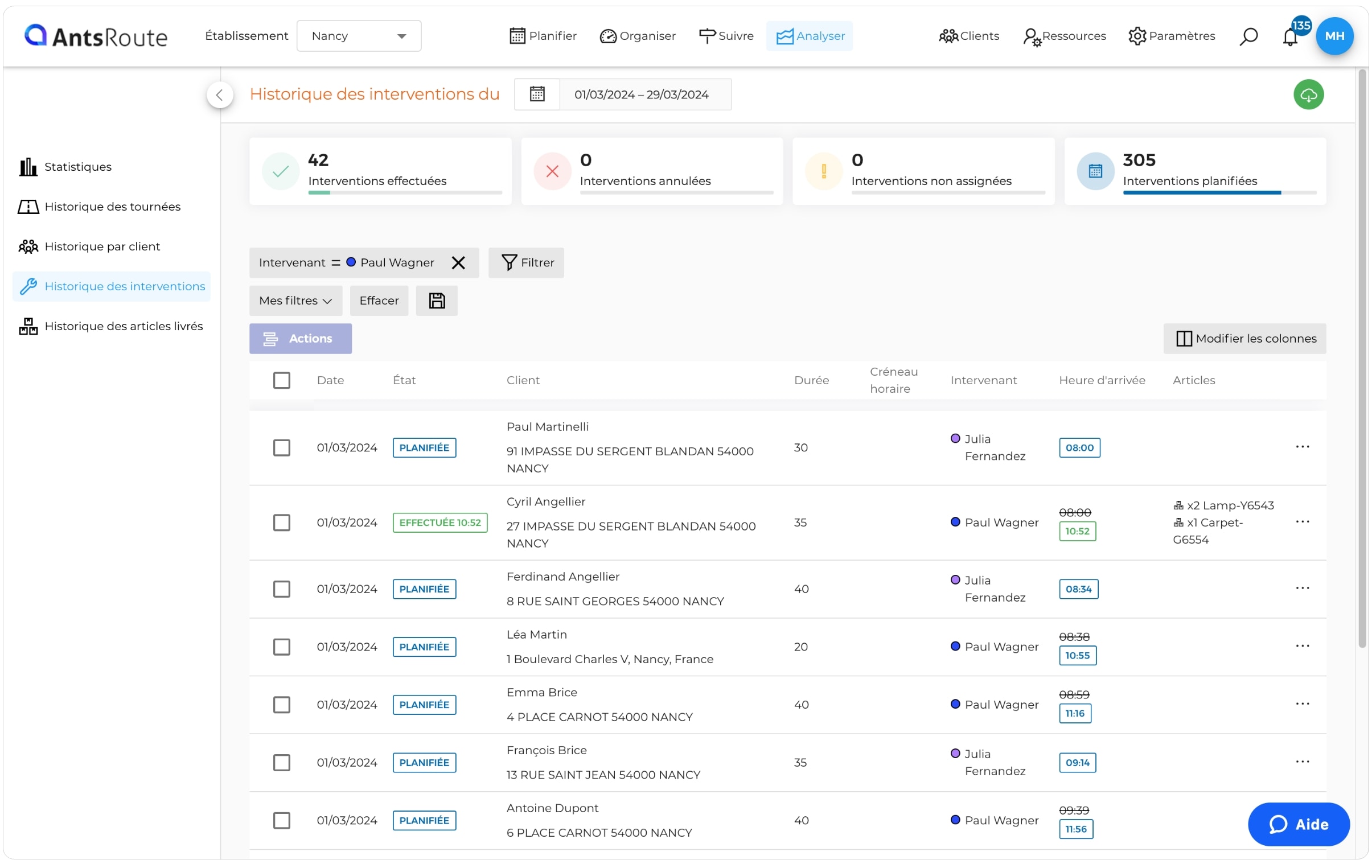This screenshot has width=1372, height=868.
Task: Open the Suivre tab
Action: 726,36
